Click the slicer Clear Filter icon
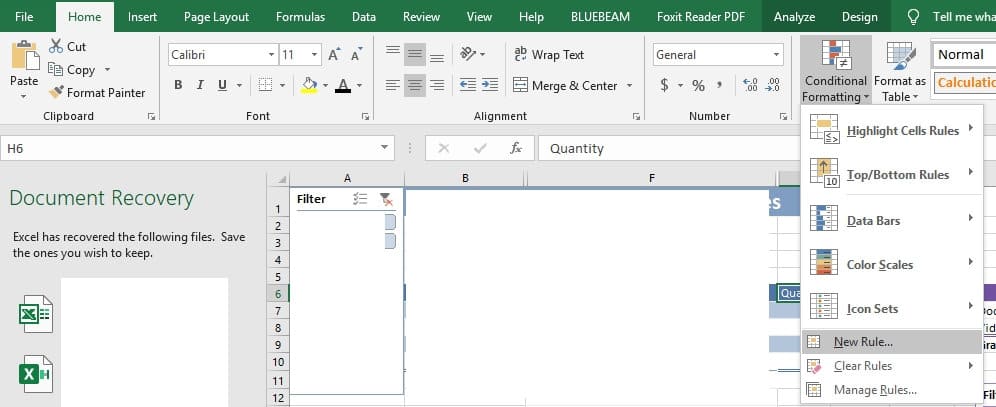 386,199
